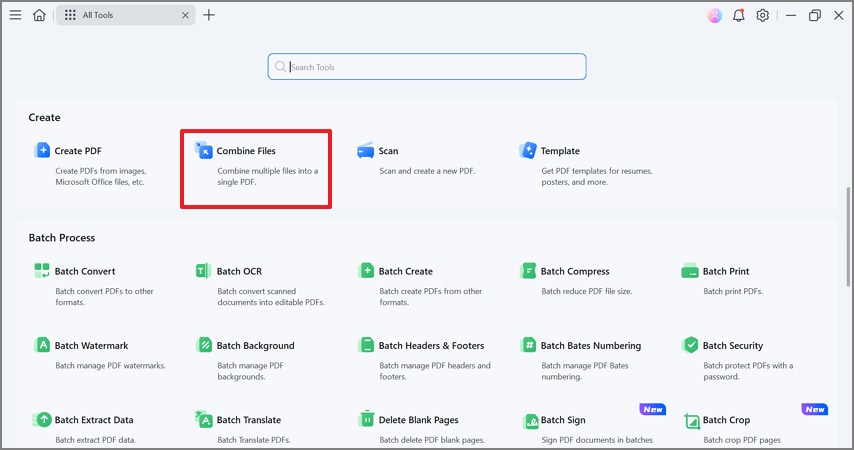
Task: Select the Delete Blank Pages icon
Action: coord(367,418)
